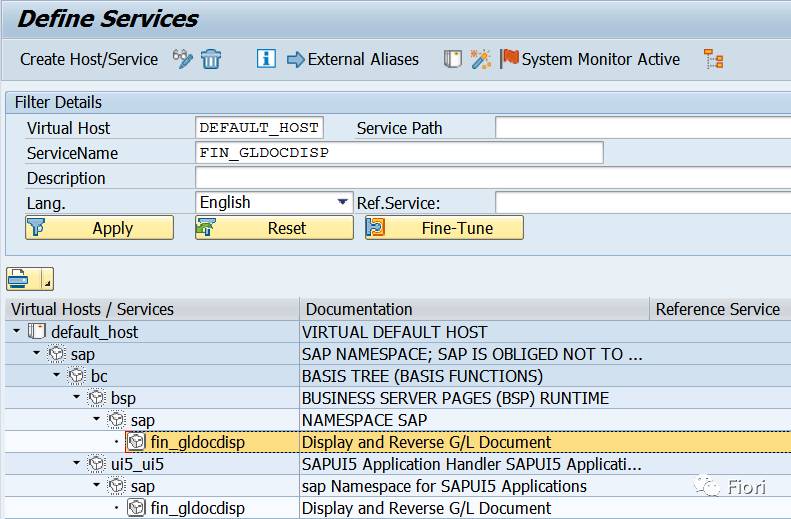The image size is (791, 519).
Task: Click the Apply filter button
Action: pyautogui.click(x=99, y=228)
